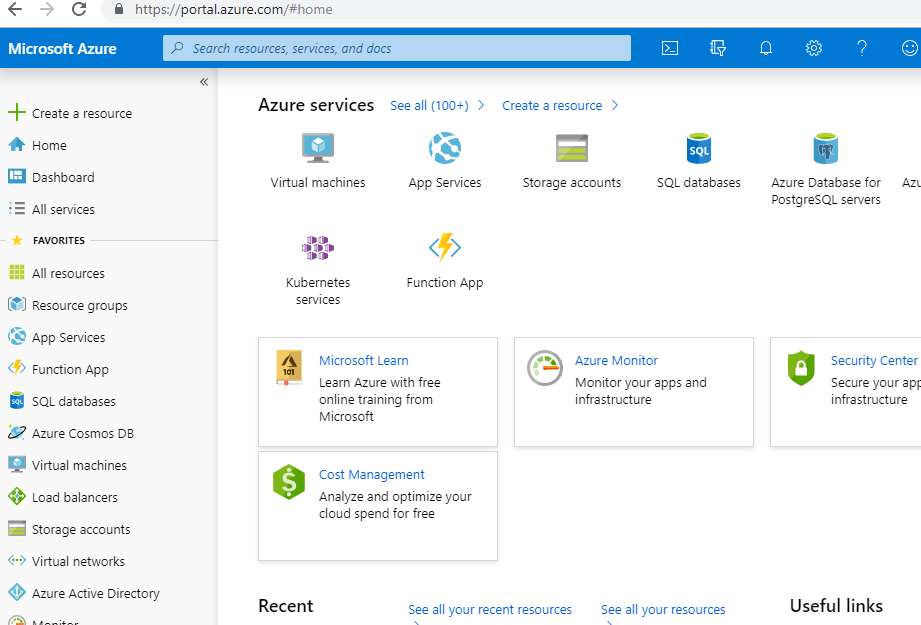Screen dimensions: 921x625
Task: Open the Security Center card link
Action: tap(874, 361)
